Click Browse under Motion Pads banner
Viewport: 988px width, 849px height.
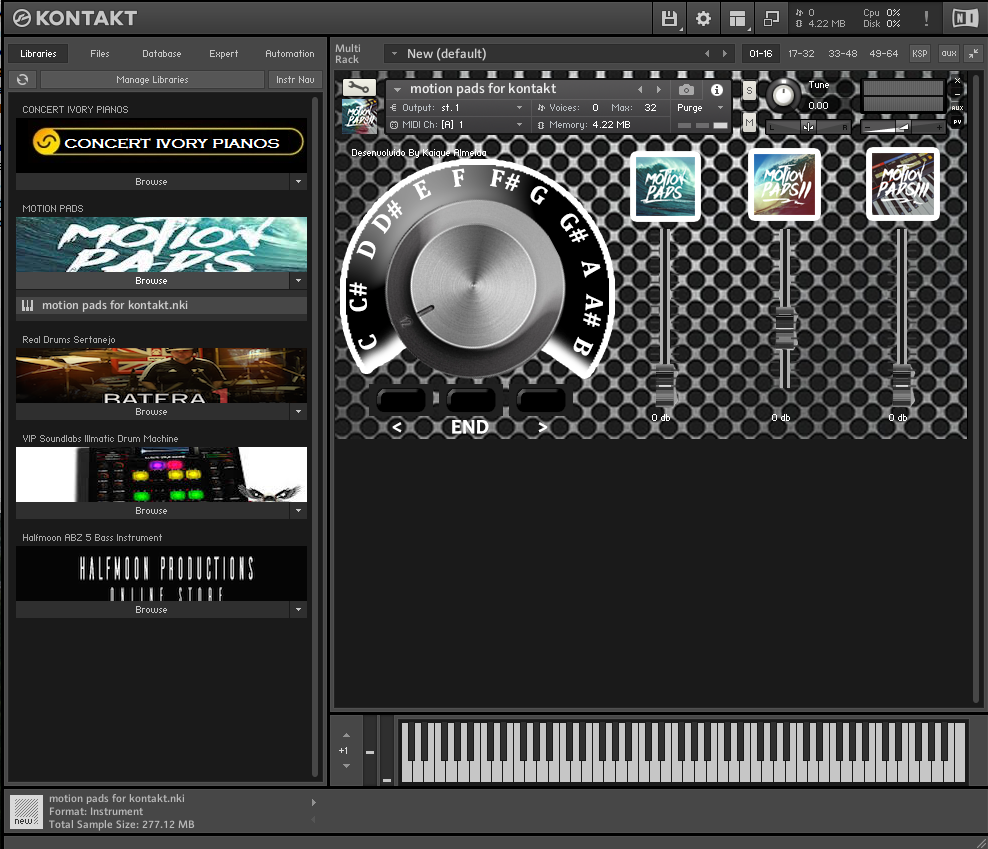[x=151, y=280]
